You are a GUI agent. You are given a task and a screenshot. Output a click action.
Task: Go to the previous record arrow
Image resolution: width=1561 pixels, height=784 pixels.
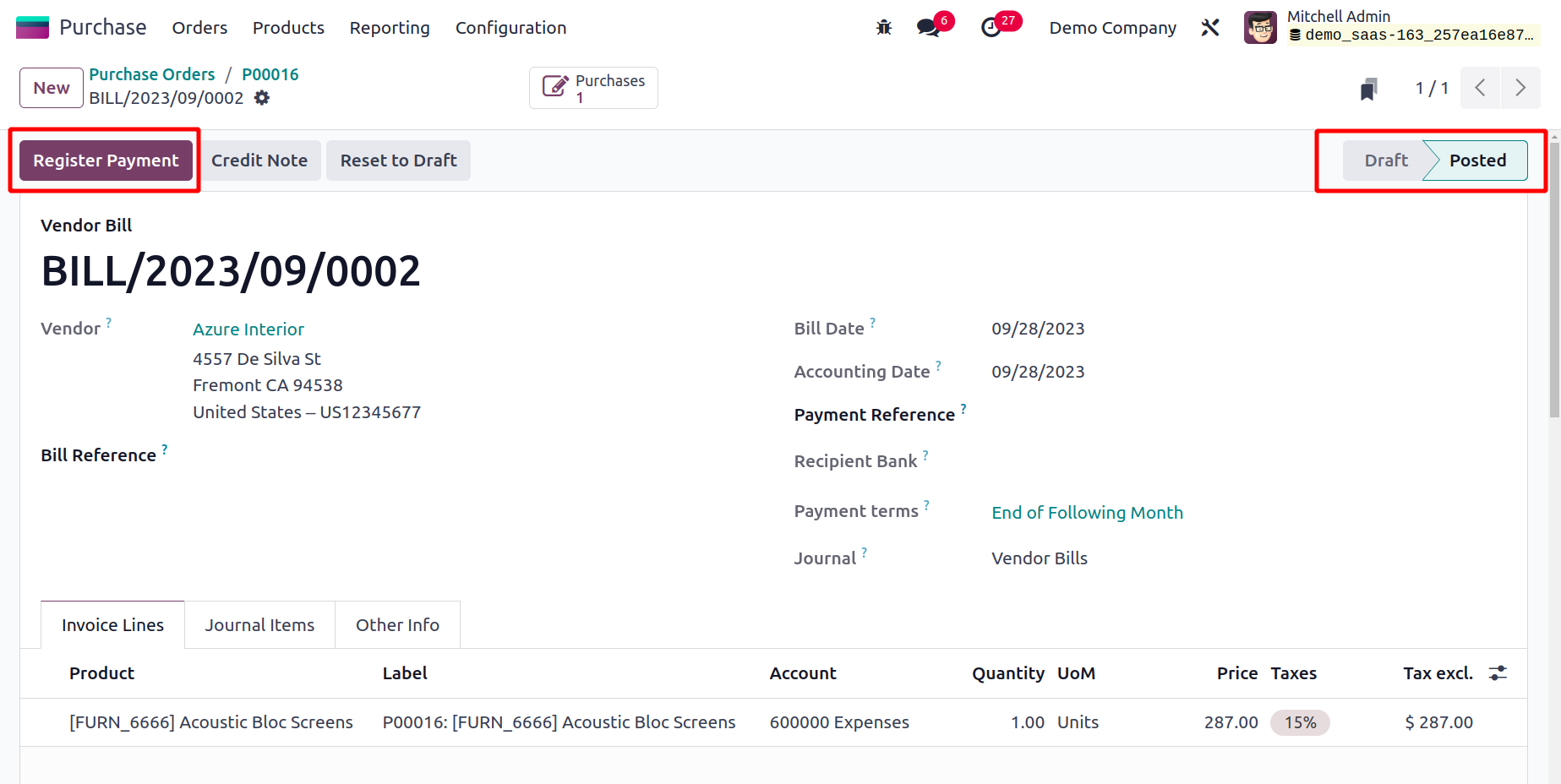1480,88
